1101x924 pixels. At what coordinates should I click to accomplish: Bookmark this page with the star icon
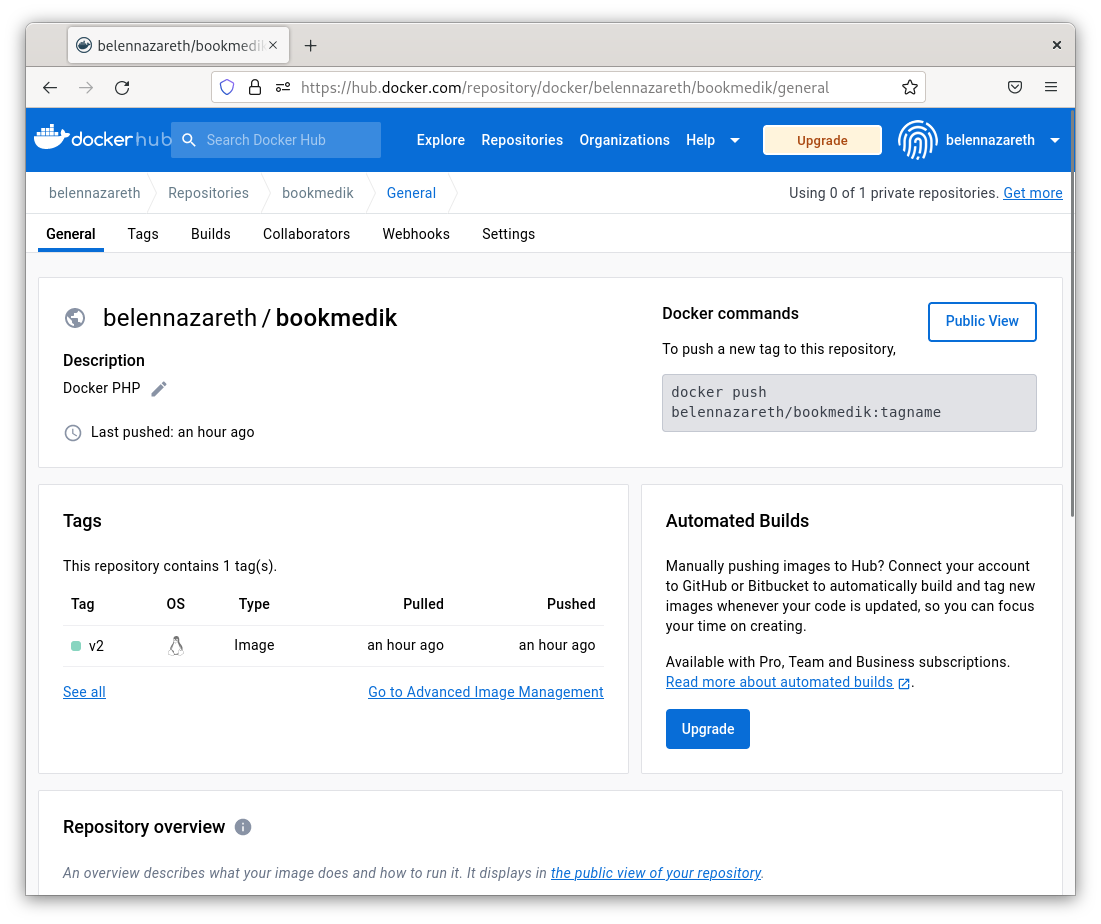click(909, 87)
